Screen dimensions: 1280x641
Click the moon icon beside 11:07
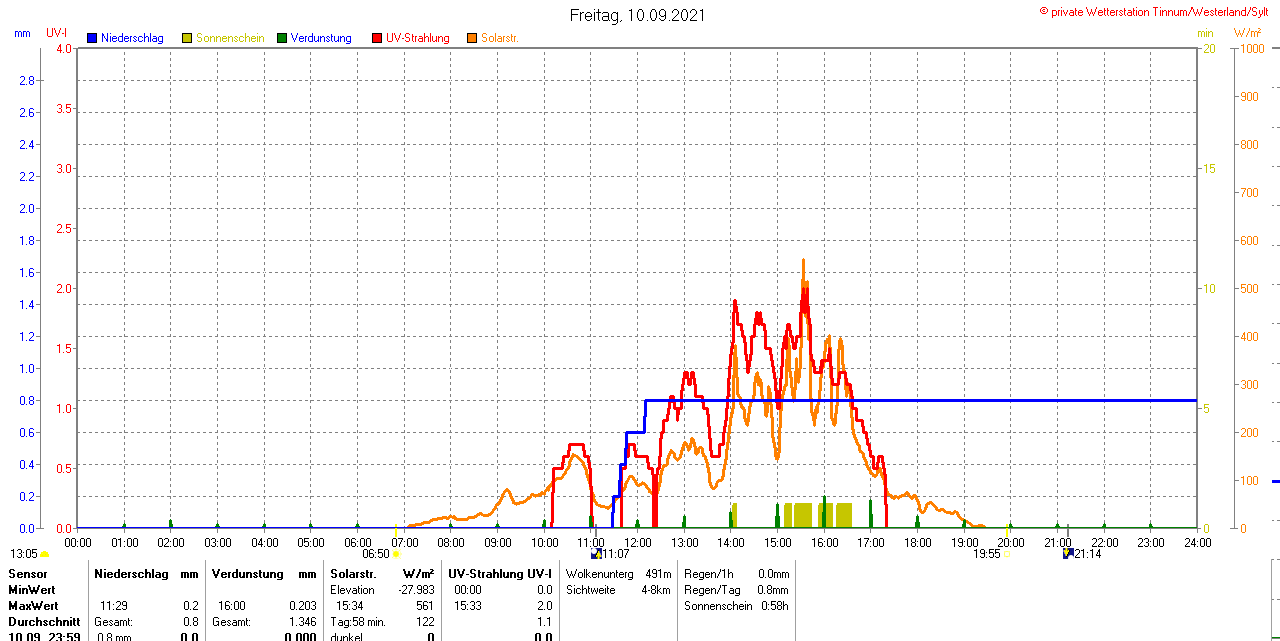596,553
